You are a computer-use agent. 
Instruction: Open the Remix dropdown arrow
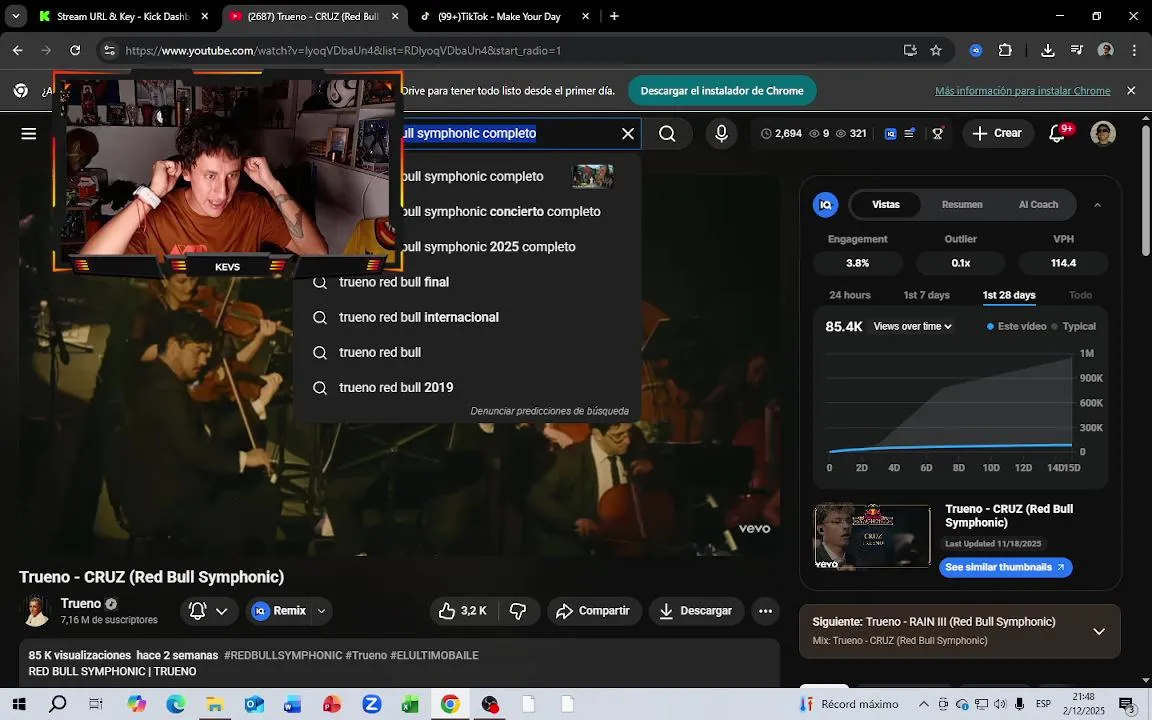(322, 611)
